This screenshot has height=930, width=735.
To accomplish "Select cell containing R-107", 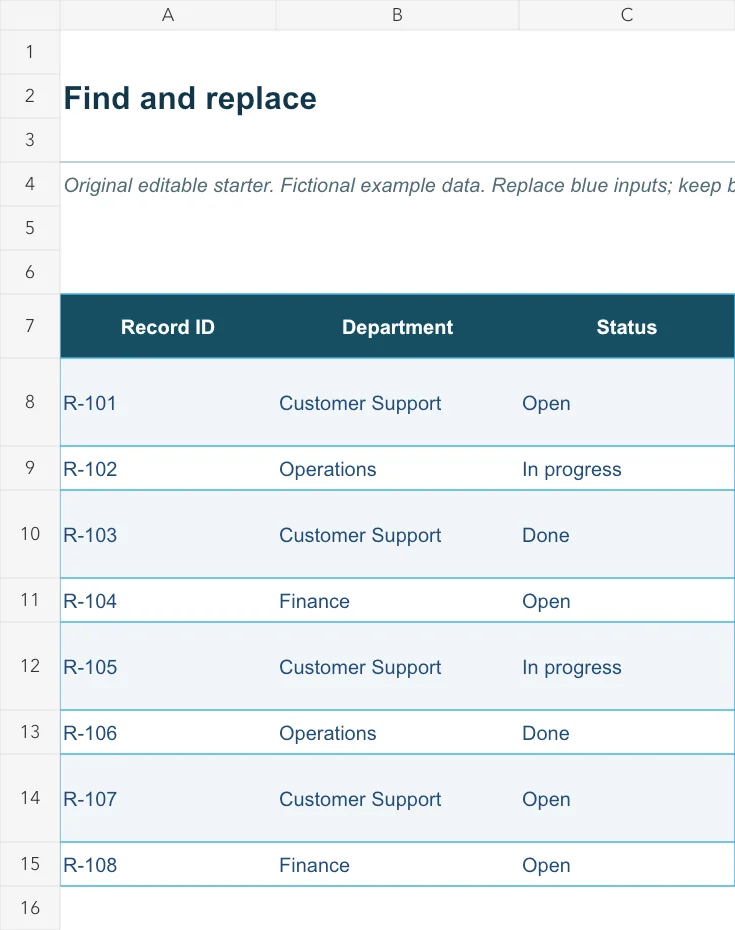I will click(x=168, y=798).
